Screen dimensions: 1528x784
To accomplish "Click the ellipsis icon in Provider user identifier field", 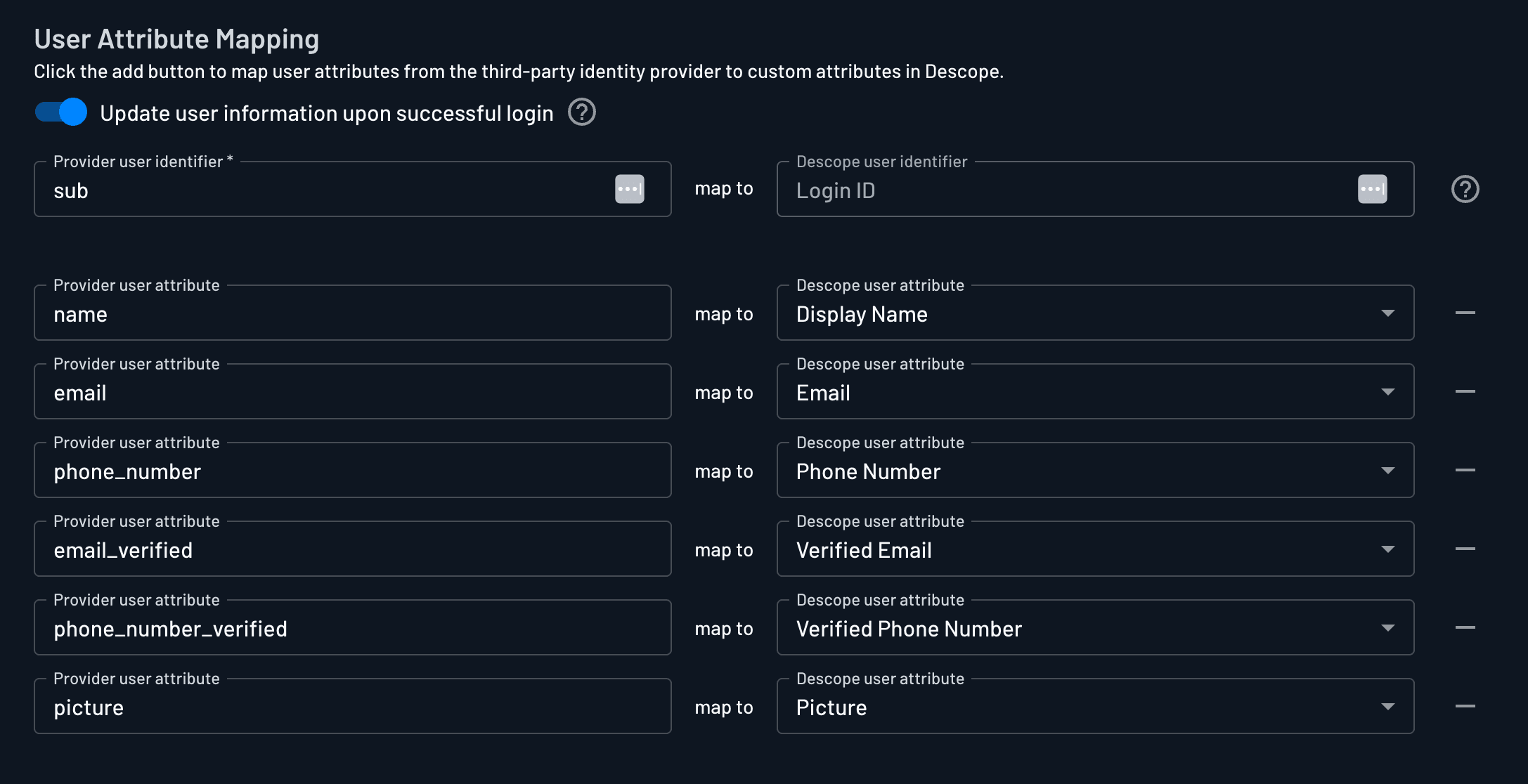I will tap(630, 189).
